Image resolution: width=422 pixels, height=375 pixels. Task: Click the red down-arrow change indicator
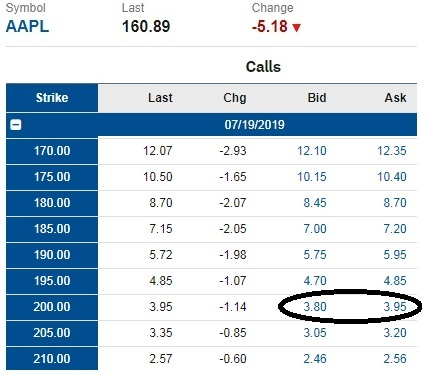[296, 28]
